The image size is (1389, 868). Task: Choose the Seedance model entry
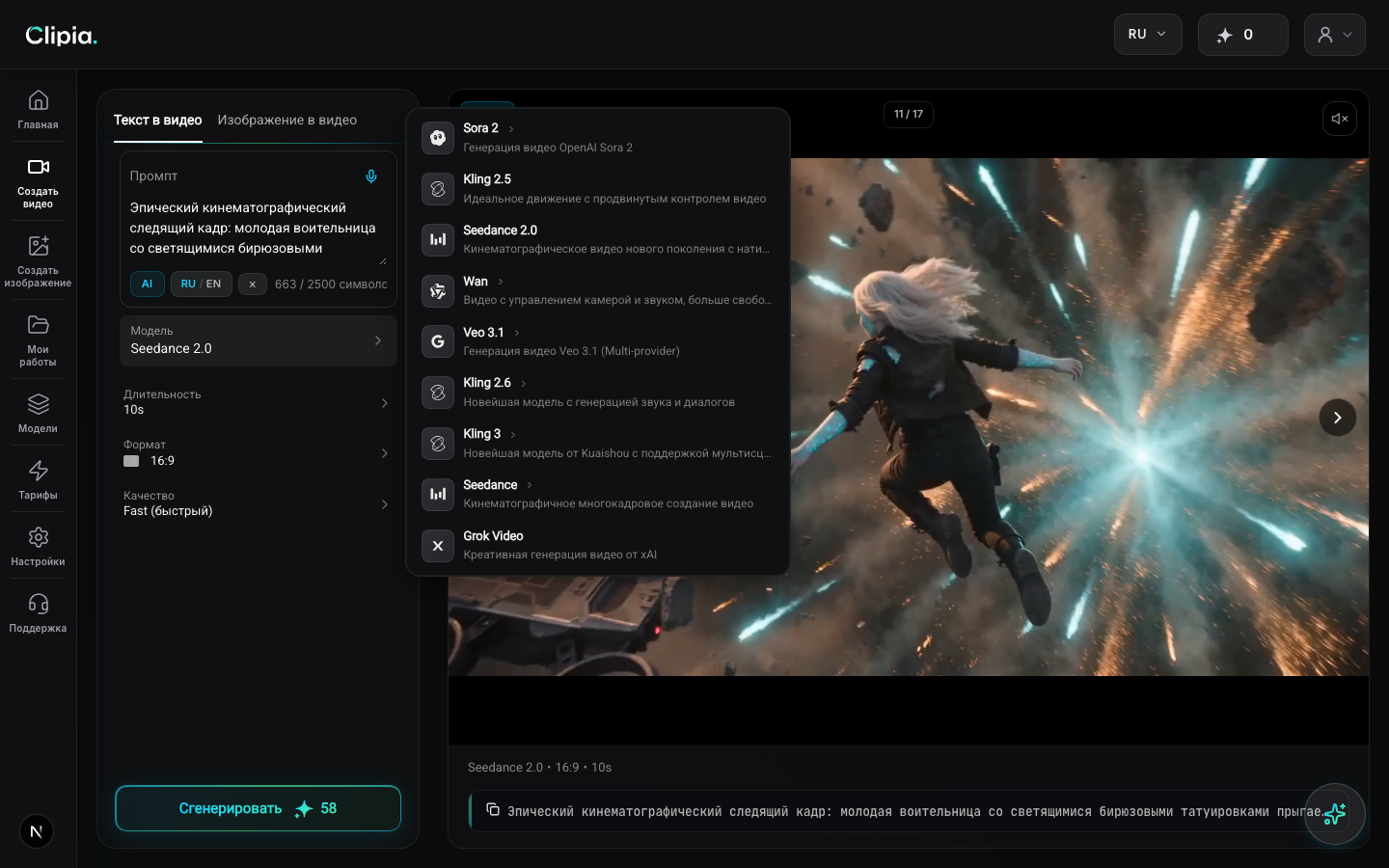pos(598,494)
